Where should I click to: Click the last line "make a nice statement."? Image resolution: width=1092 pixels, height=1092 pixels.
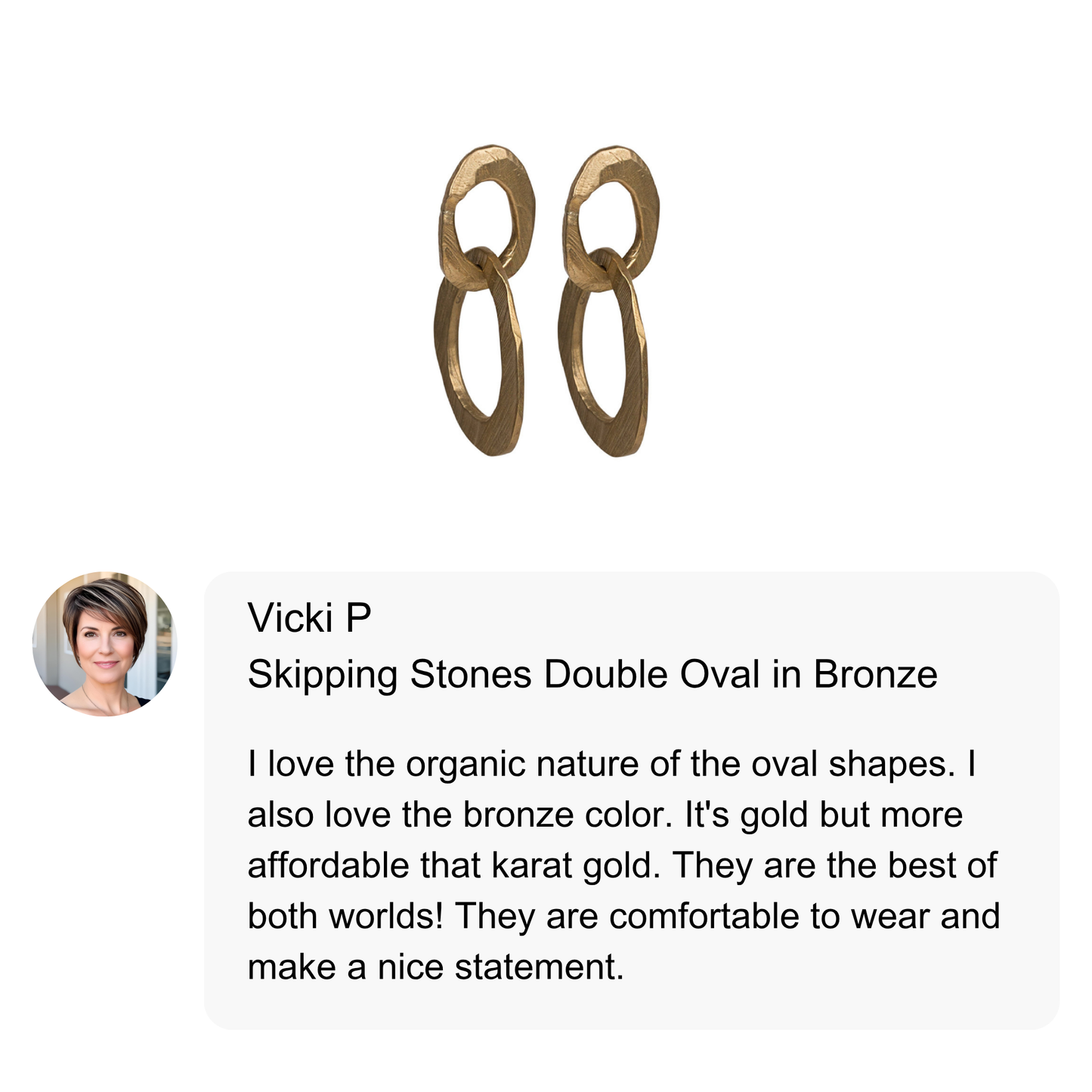tap(435, 967)
